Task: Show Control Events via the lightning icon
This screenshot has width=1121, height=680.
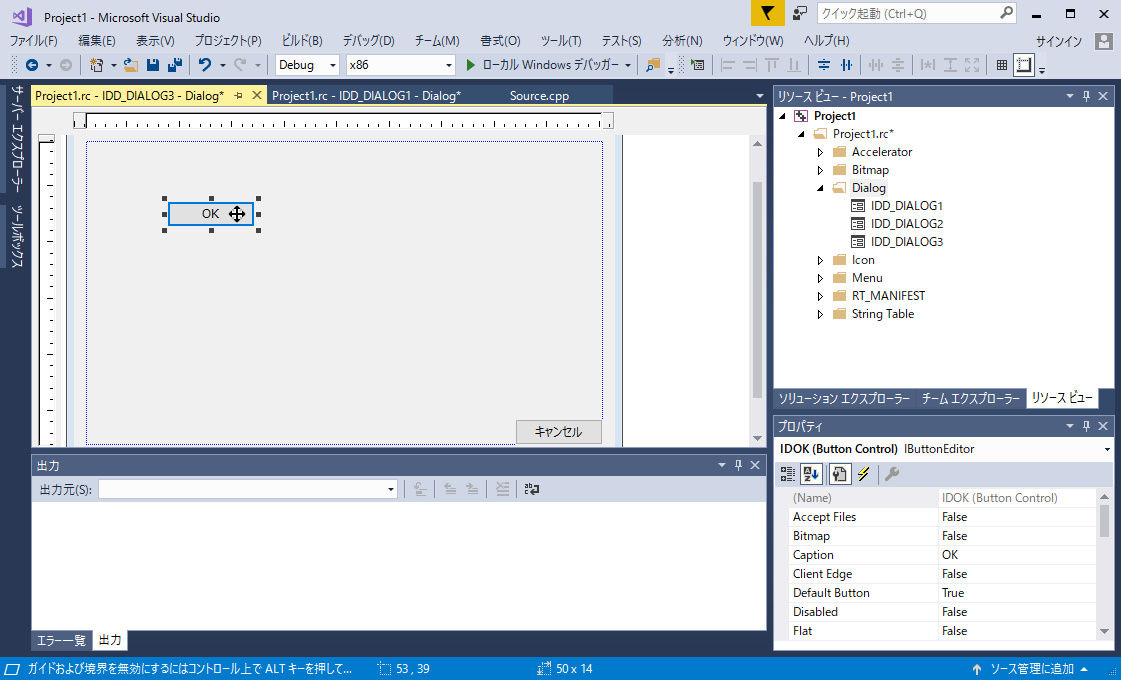Action: tap(864, 473)
